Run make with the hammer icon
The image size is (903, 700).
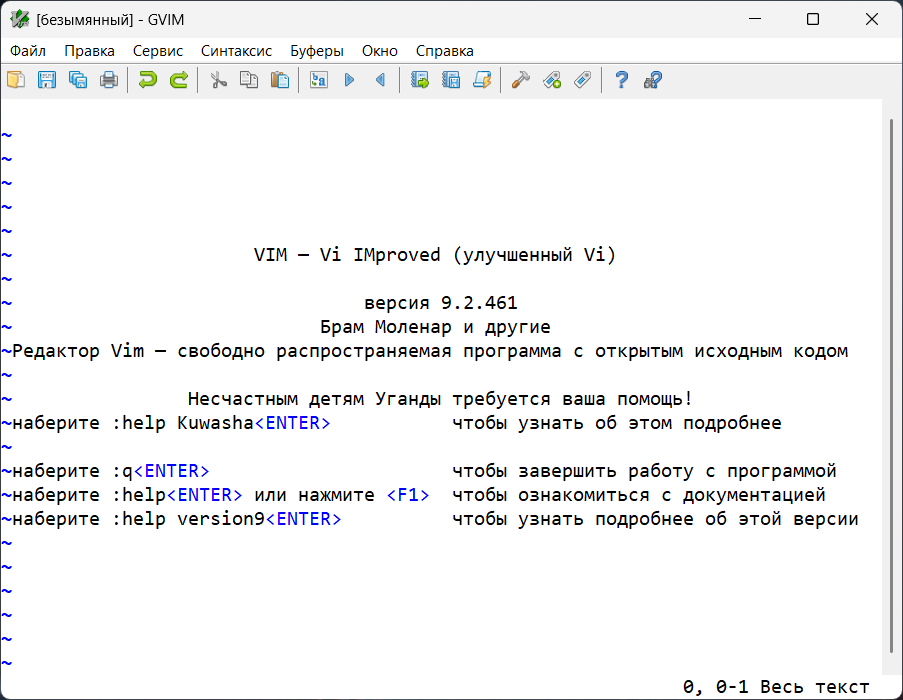(x=521, y=79)
